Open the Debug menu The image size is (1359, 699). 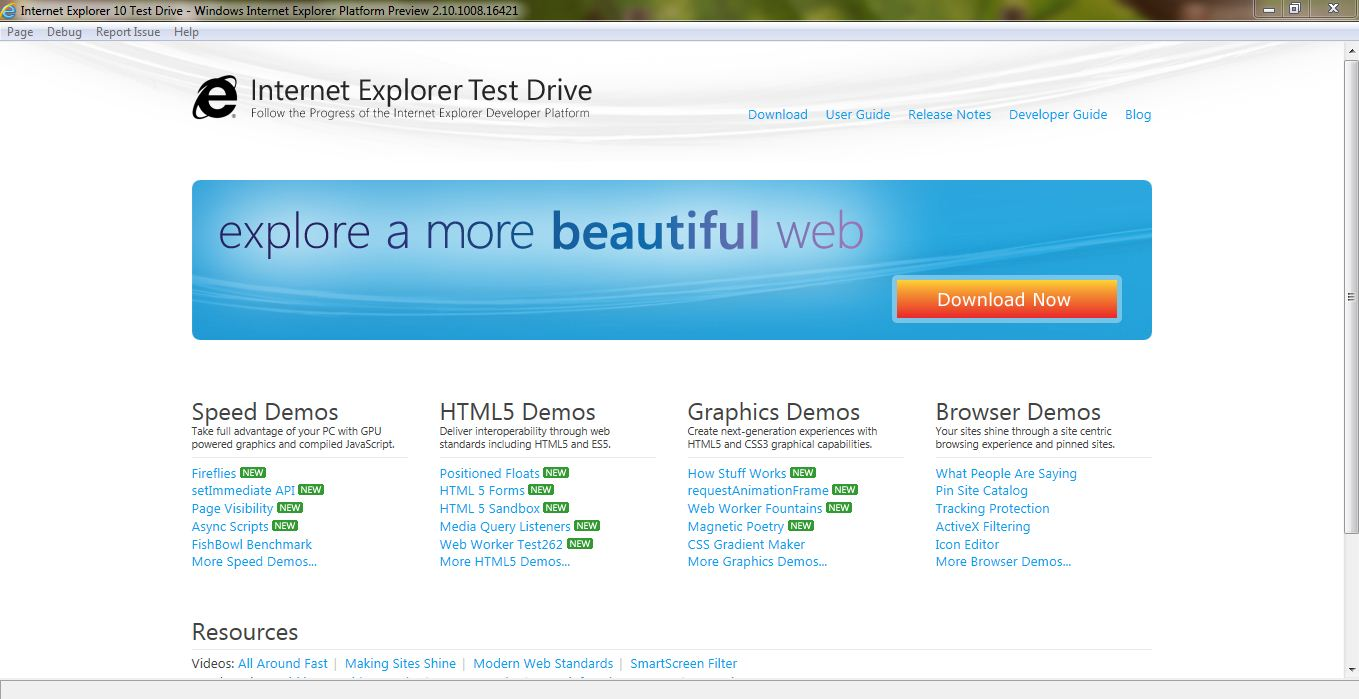point(64,32)
